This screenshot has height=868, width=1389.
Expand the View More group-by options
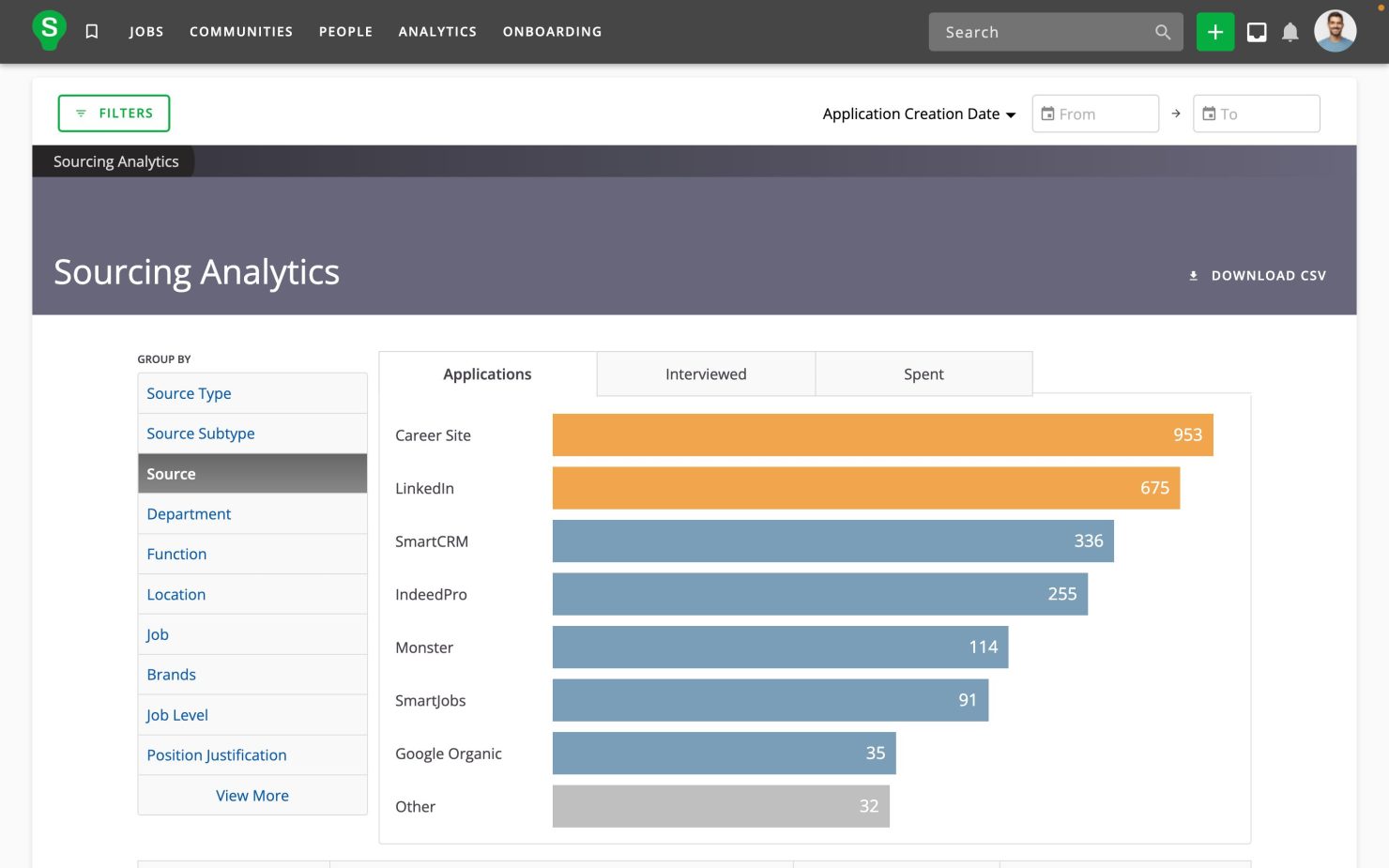click(x=252, y=796)
